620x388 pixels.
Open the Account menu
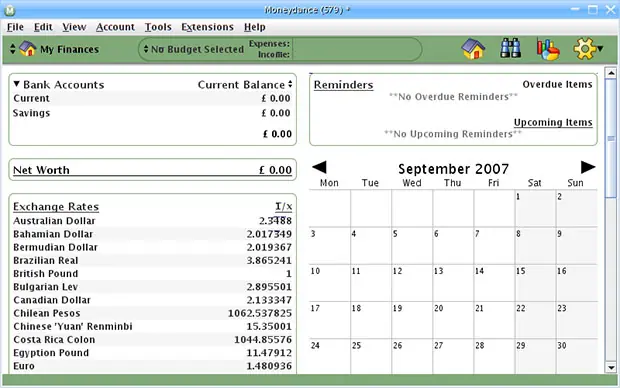[x=115, y=27]
